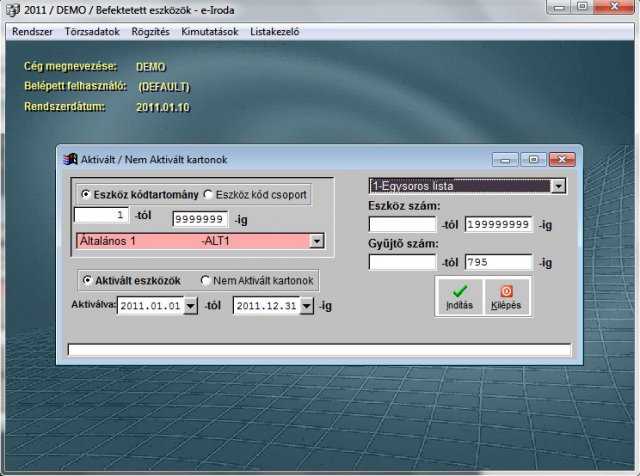
Task: Open the 2011.01.01 start date dropdown
Action: coord(192,307)
